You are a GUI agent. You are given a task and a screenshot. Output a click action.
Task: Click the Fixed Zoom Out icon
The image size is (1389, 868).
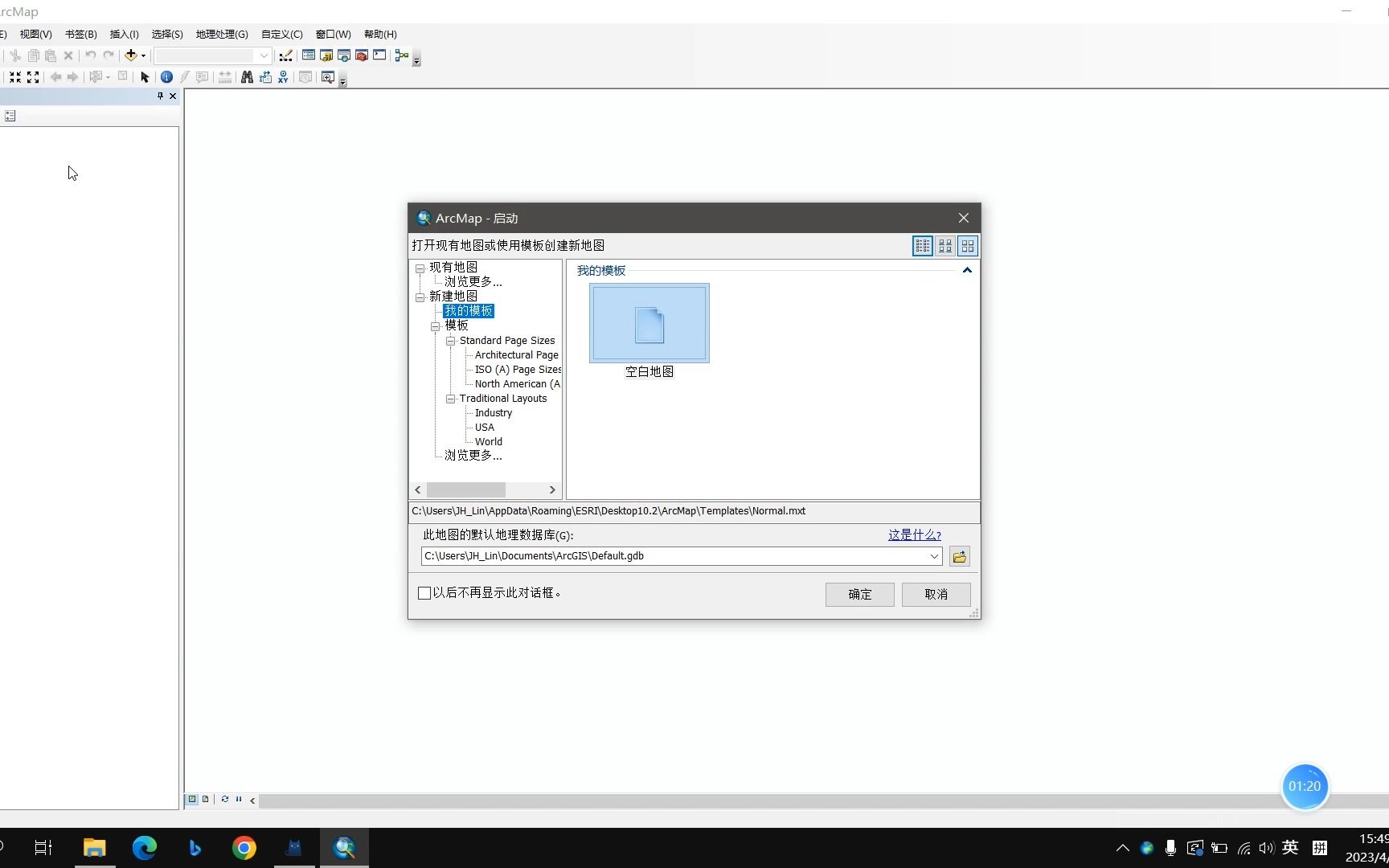33,77
